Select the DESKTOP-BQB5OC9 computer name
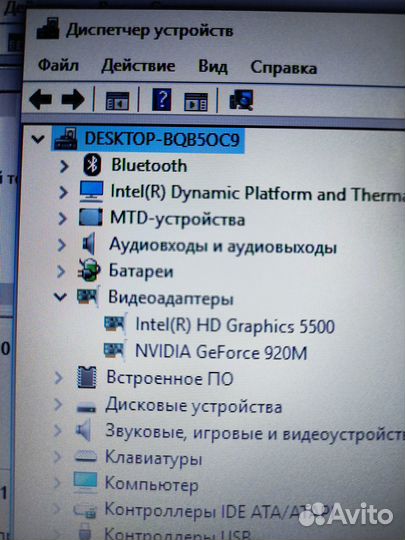This screenshot has width=405, height=540. (162, 139)
